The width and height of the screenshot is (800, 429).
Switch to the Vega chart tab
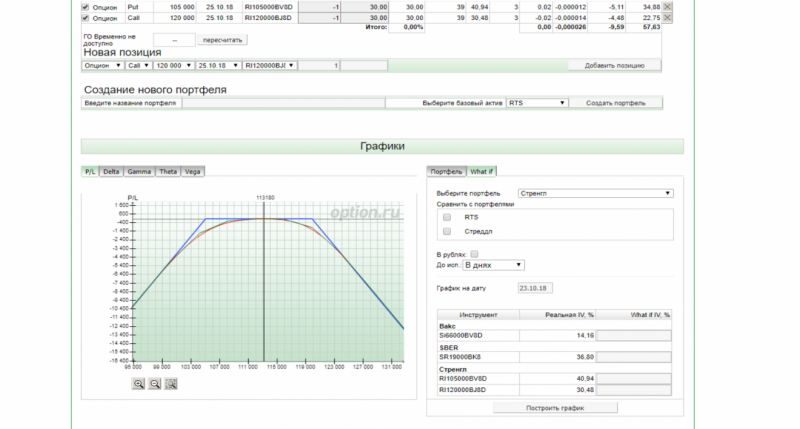192,171
